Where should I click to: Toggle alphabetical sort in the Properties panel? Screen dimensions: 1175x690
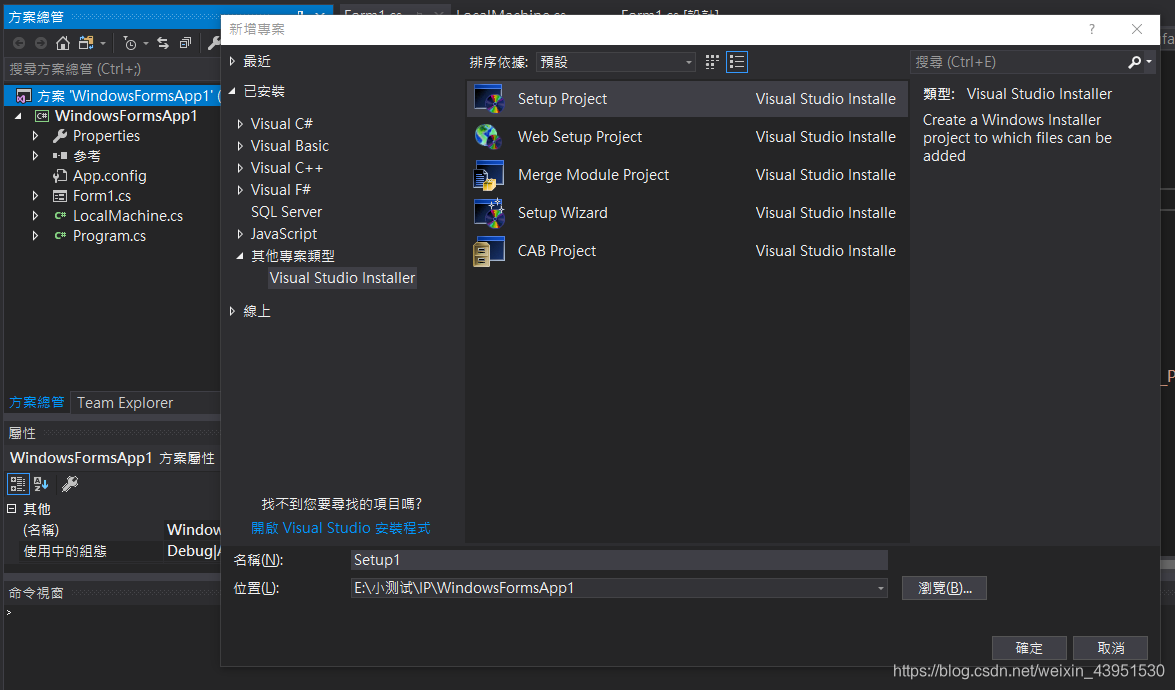coord(40,483)
